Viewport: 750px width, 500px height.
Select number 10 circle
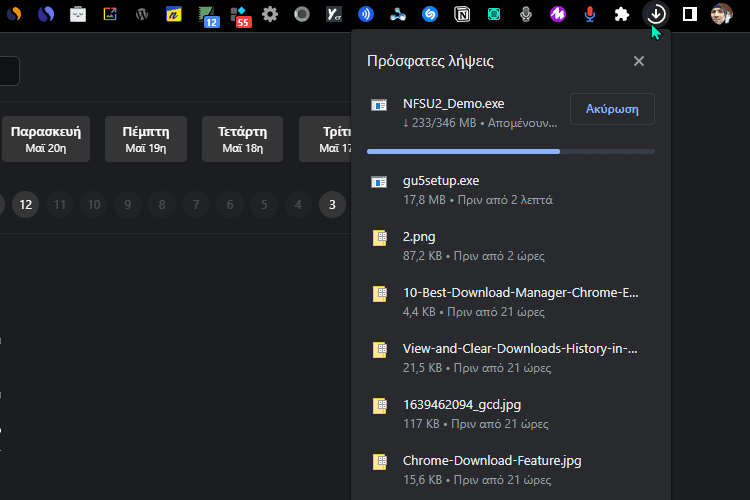(94, 205)
